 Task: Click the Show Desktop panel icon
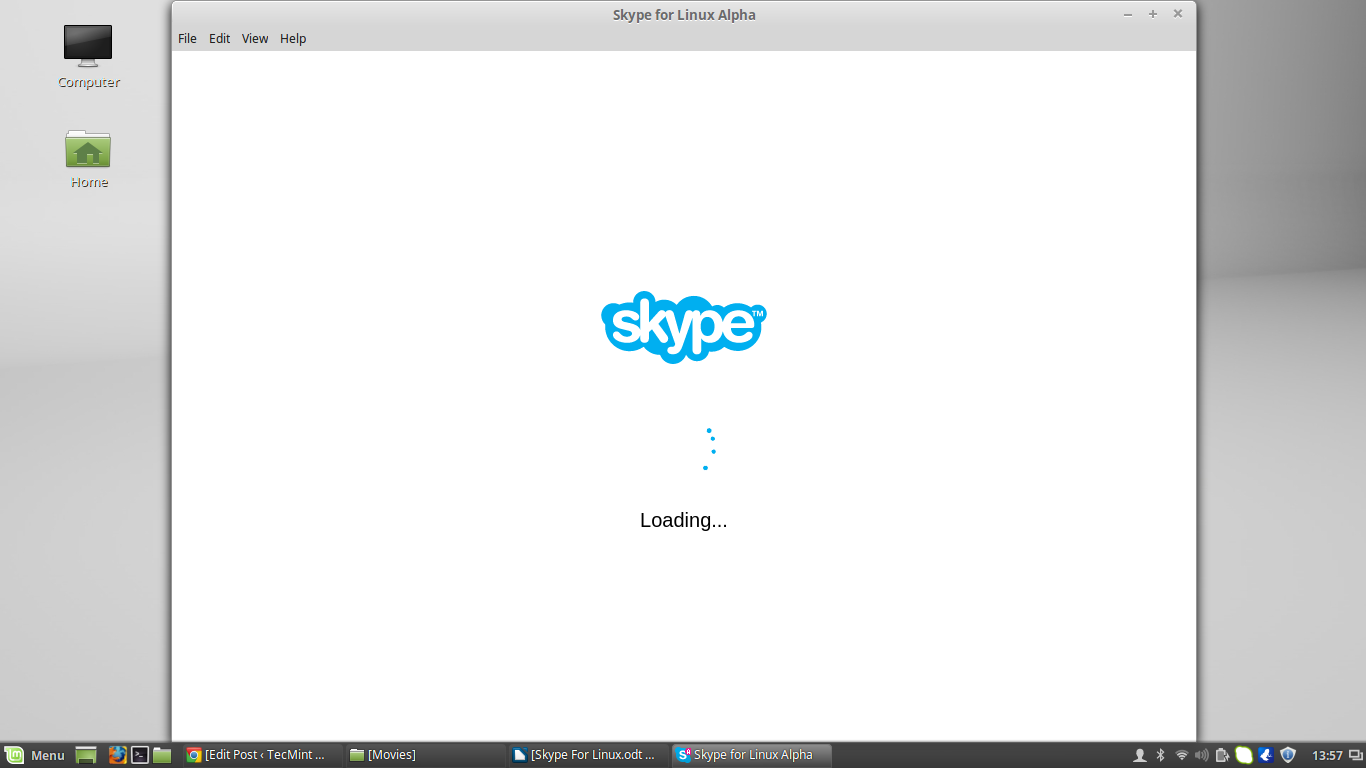point(87,755)
